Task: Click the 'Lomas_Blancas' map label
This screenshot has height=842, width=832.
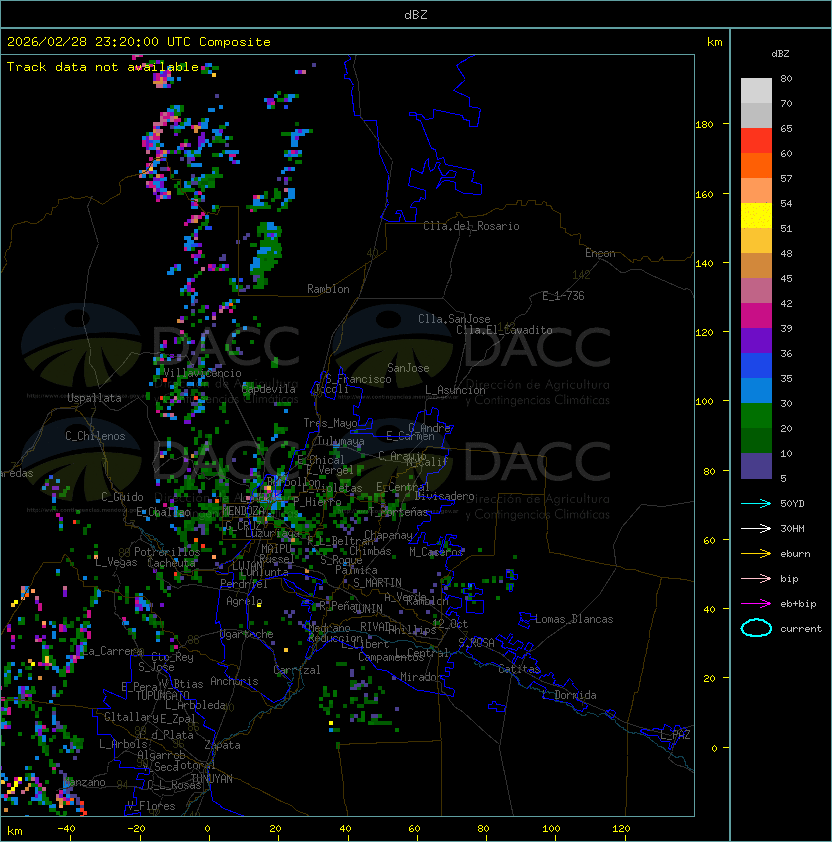Action: coord(574,619)
